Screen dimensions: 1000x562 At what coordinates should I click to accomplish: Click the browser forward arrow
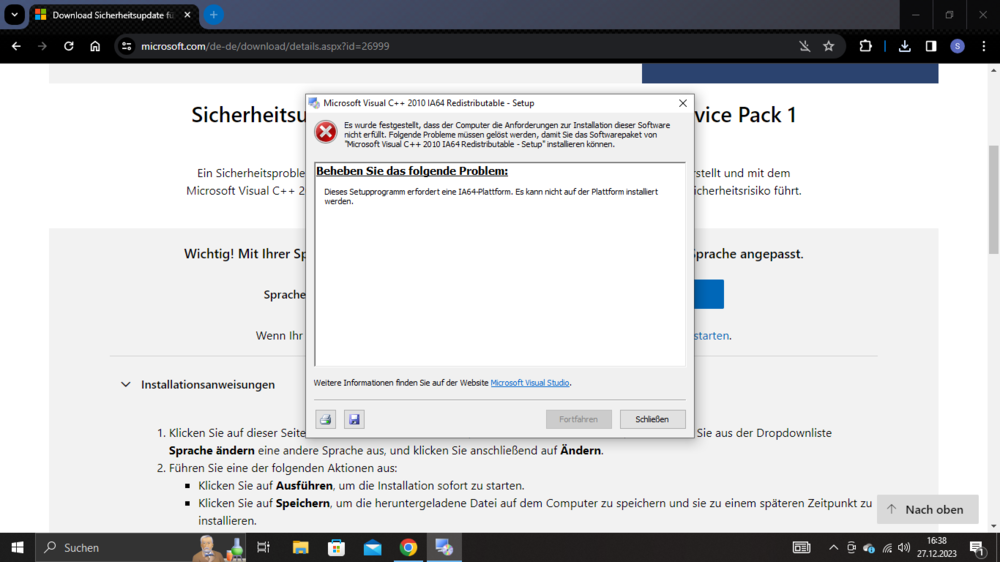[x=42, y=46]
